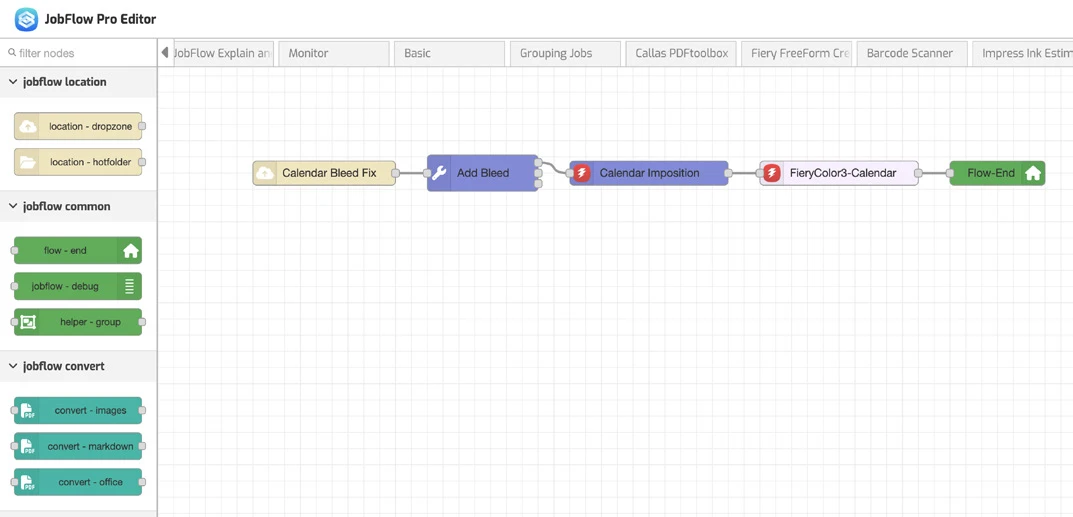Click wrench icon on Add Bleed node
The image size is (1073, 517).
tap(439, 173)
